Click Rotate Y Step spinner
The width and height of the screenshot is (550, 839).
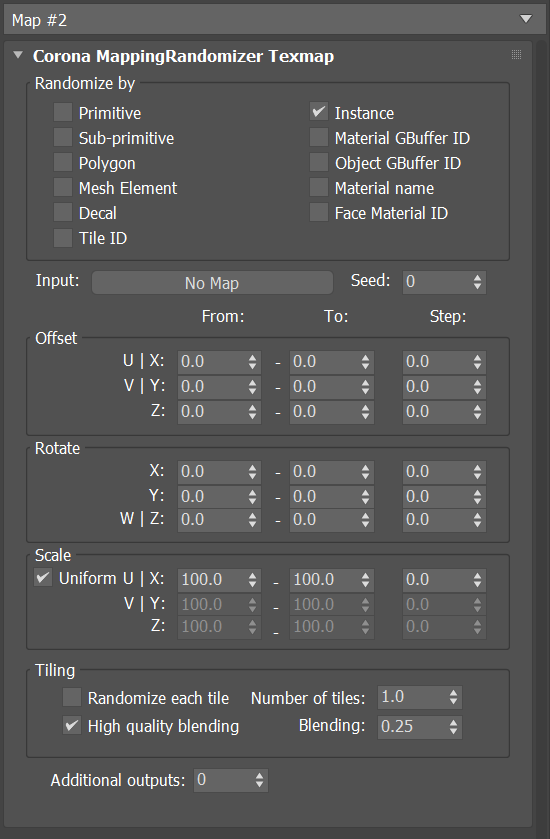[478, 497]
